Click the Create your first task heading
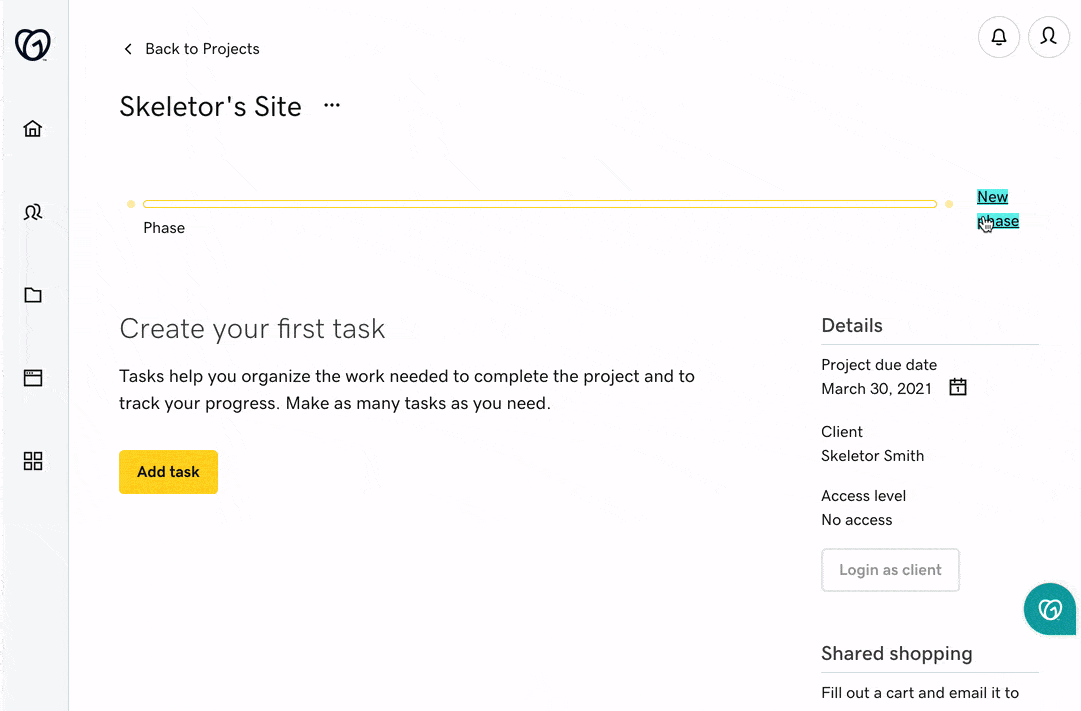This screenshot has height=711, width=1081. tap(252, 329)
